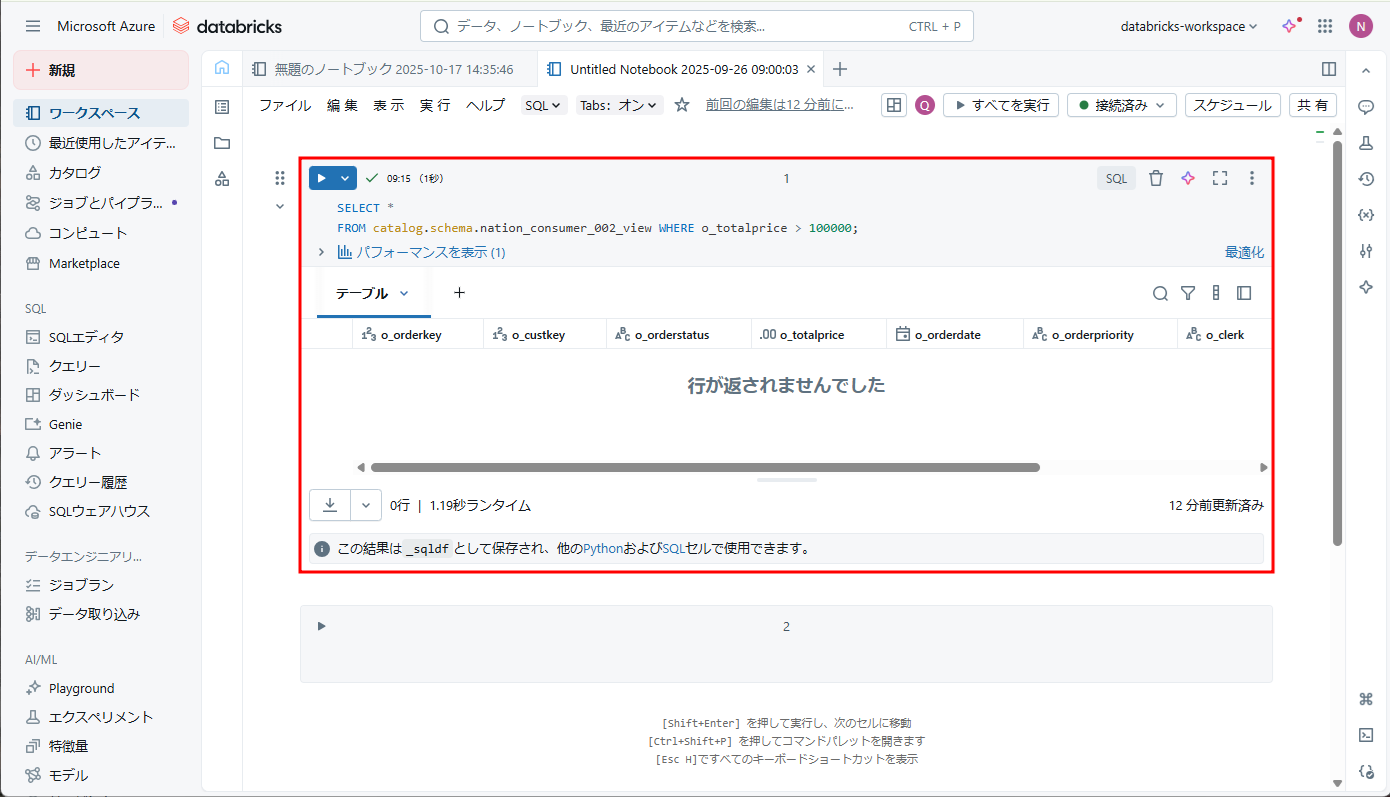Image resolution: width=1390 pixels, height=797 pixels.
Task: Open the SQL language dropdown
Action: 544,105
